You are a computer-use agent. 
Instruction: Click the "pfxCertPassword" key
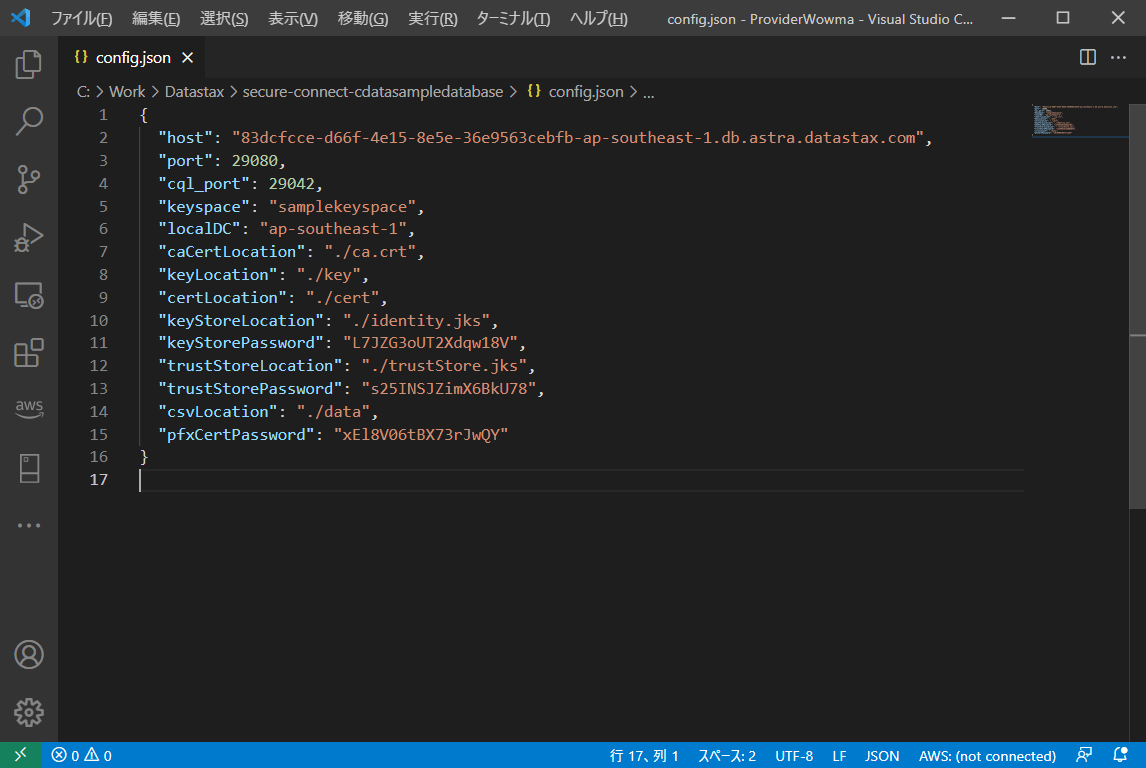click(x=236, y=435)
